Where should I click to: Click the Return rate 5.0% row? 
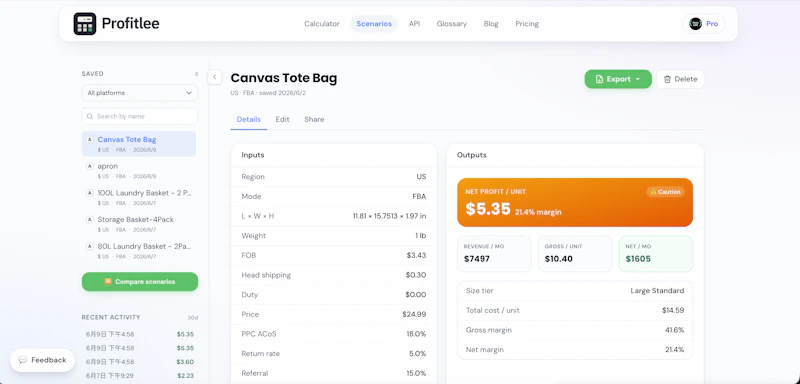coord(334,353)
